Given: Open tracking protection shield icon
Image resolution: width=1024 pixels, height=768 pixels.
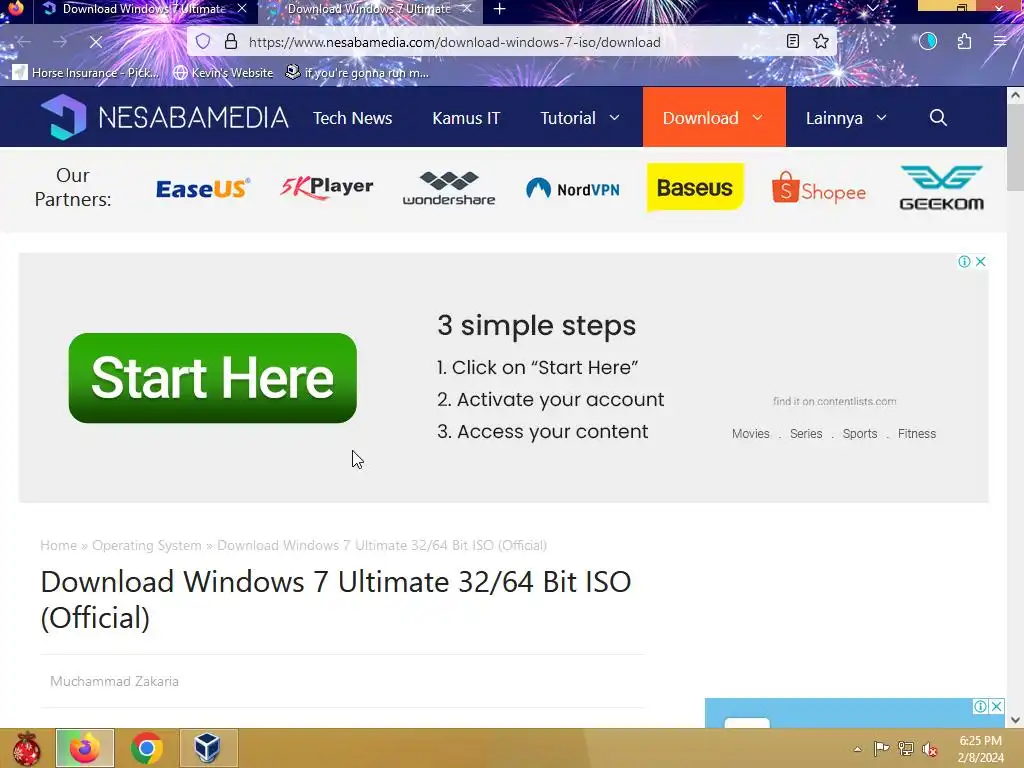Looking at the screenshot, I should [x=203, y=42].
